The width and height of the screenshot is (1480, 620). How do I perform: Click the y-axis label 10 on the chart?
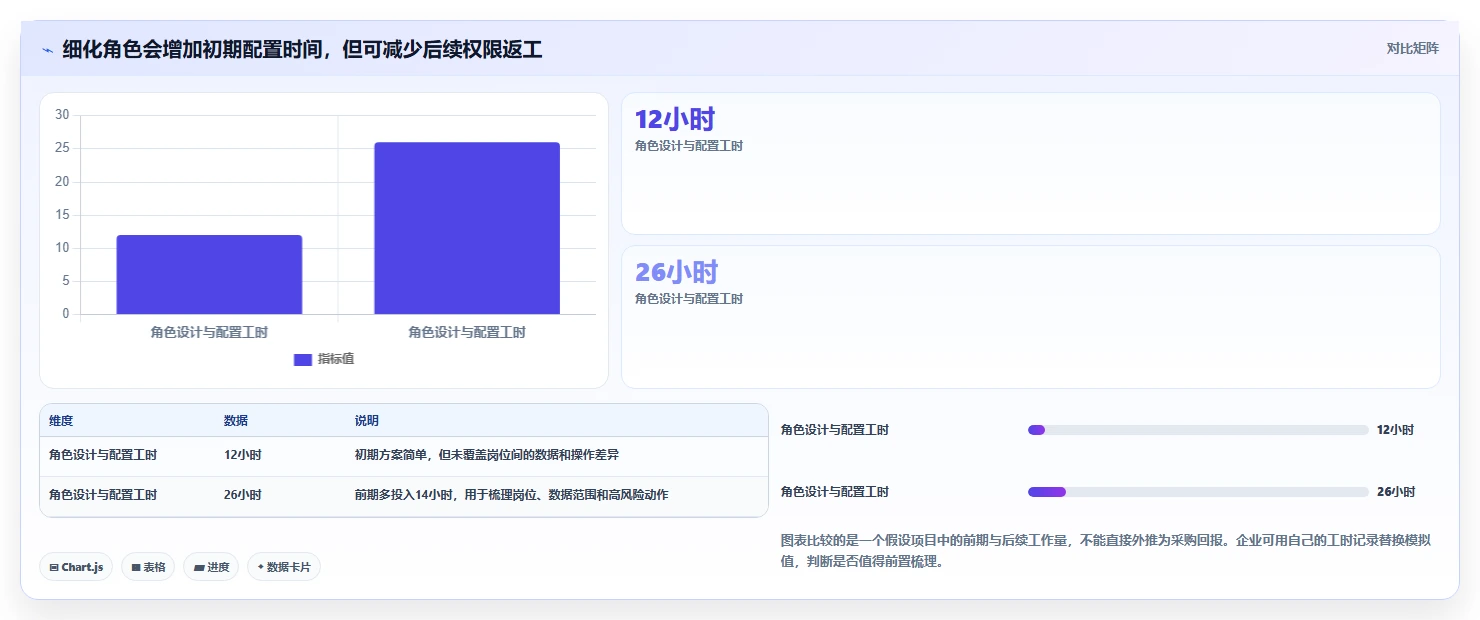click(x=62, y=248)
